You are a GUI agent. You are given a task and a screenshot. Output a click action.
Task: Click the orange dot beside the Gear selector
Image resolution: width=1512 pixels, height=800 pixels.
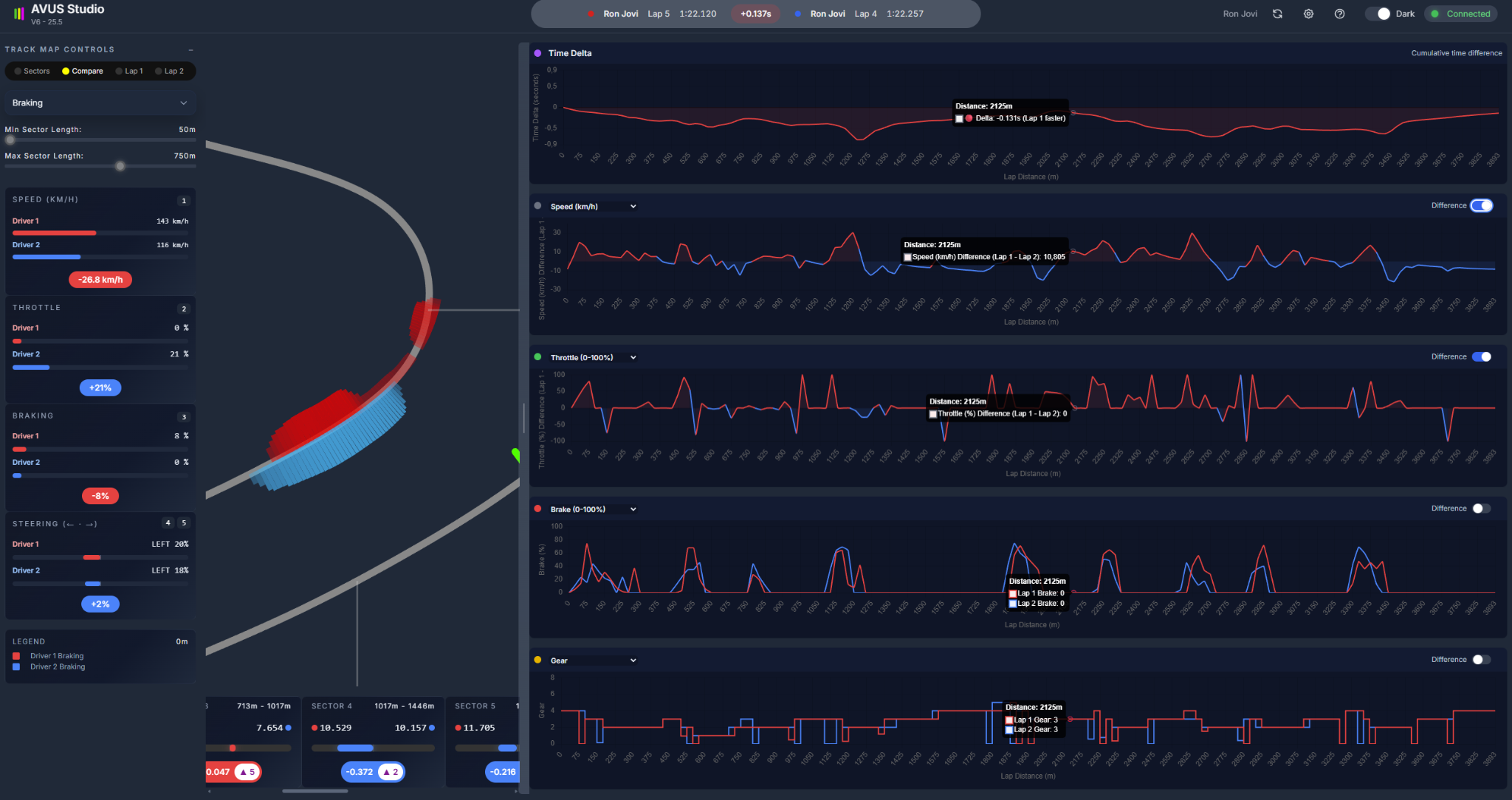[537, 660]
